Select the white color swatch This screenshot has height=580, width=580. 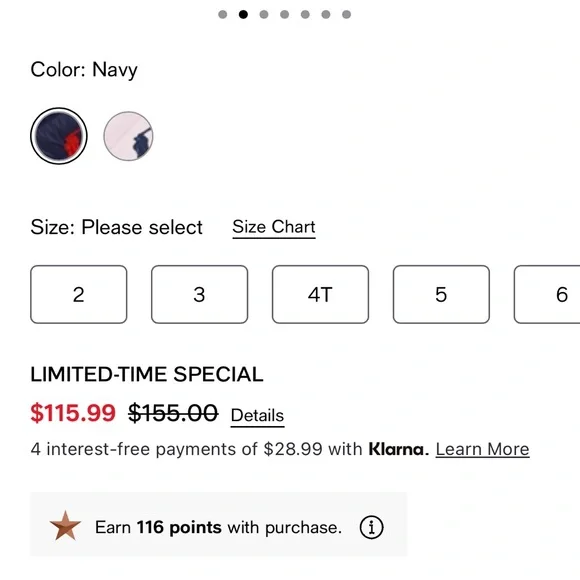tap(128, 136)
